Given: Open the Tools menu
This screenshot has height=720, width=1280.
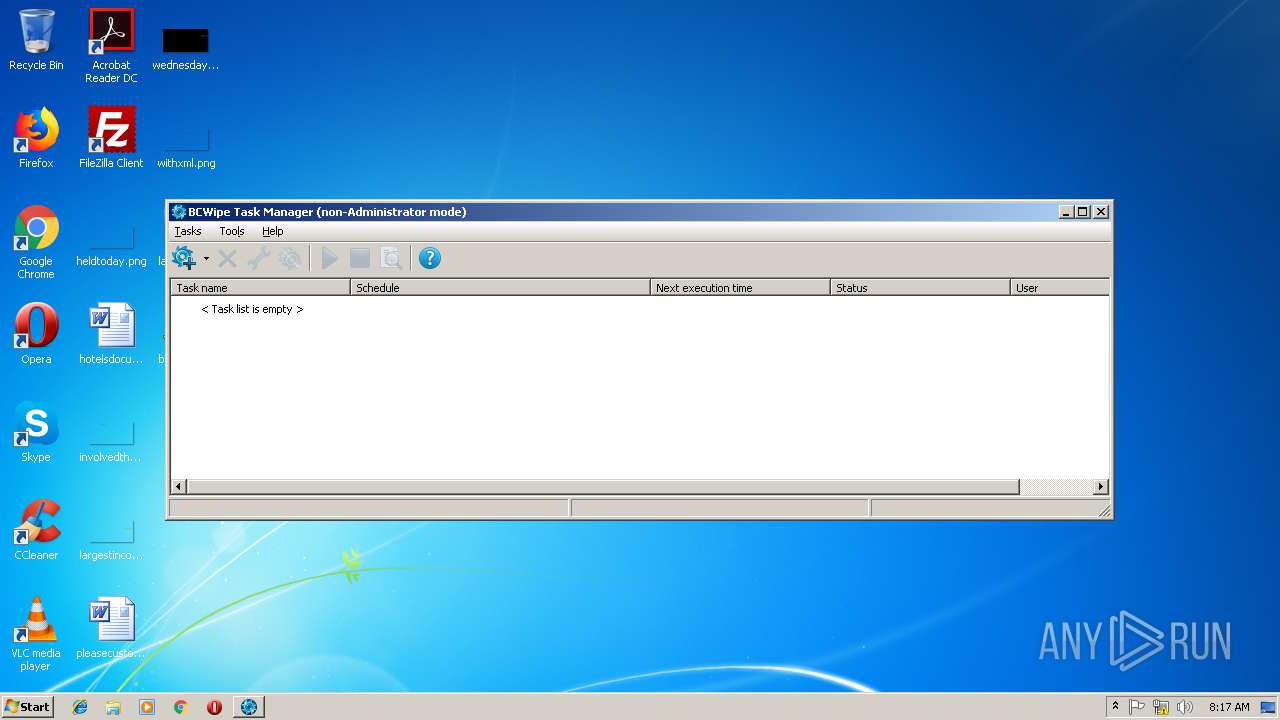Looking at the screenshot, I should pyautogui.click(x=232, y=231).
